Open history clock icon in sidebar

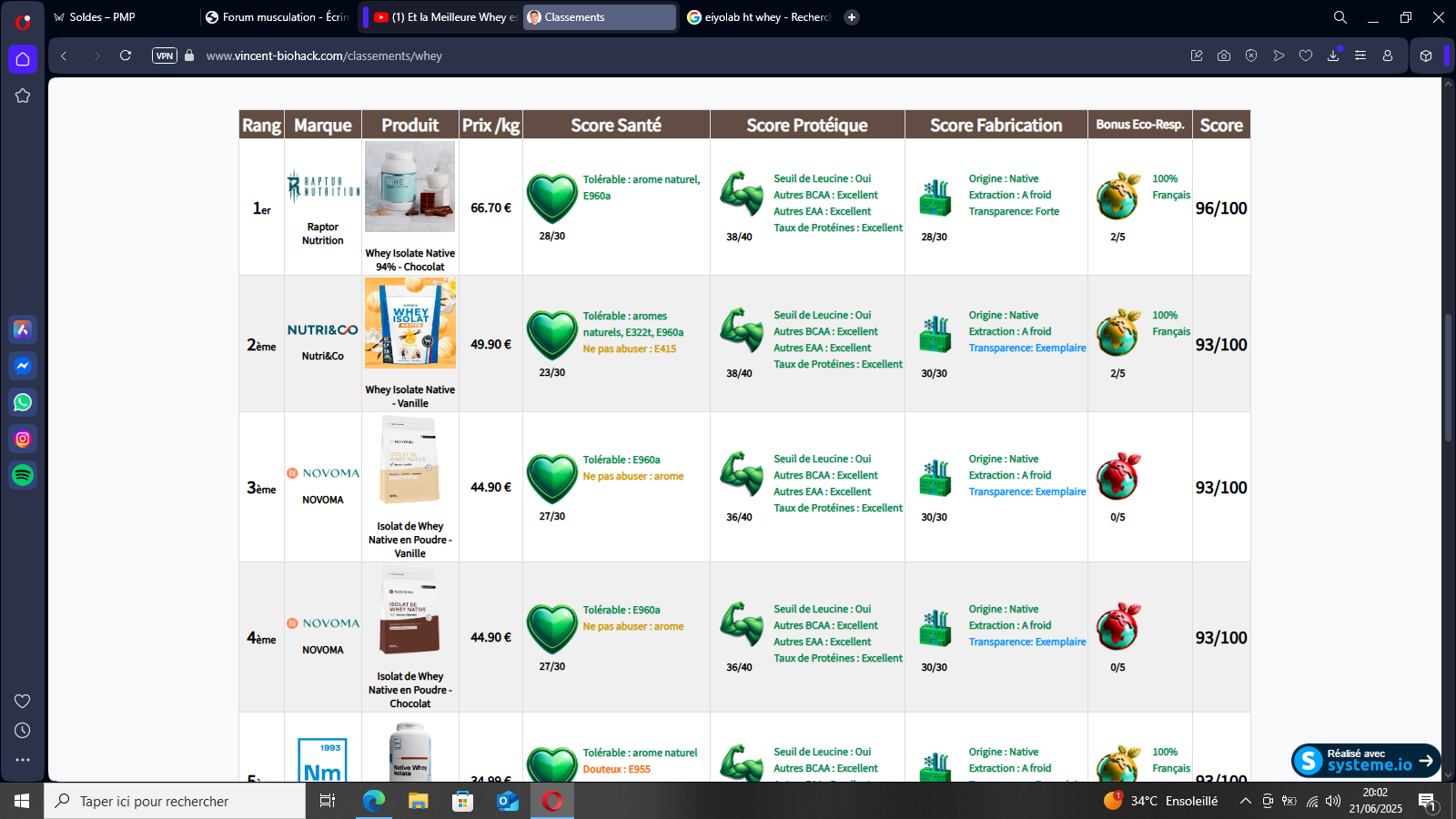point(23,730)
